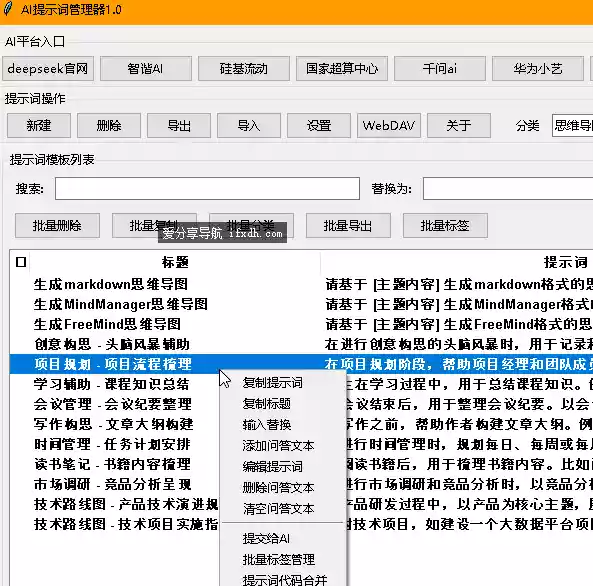
Task: Click the 导出 button
Action: coord(179,126)
